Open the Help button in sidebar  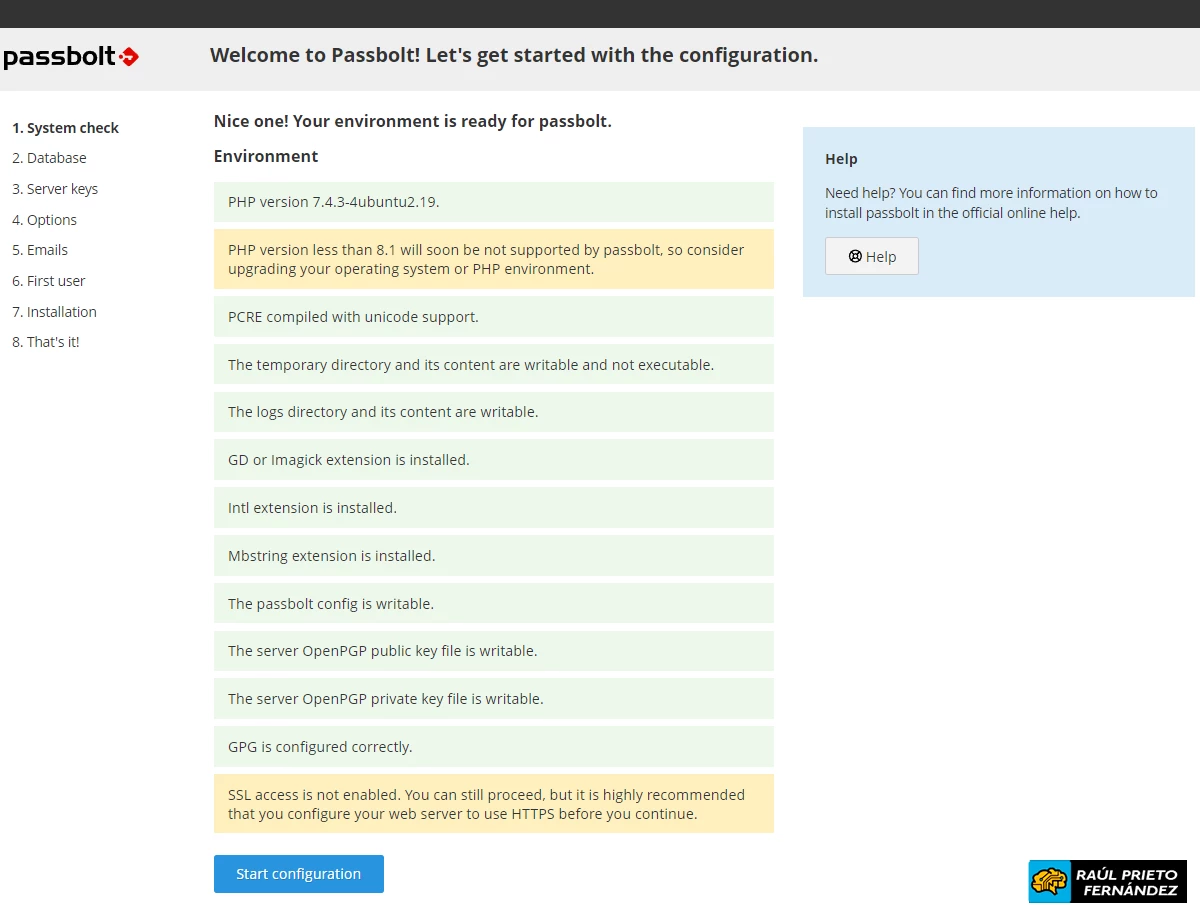(871, 256)
